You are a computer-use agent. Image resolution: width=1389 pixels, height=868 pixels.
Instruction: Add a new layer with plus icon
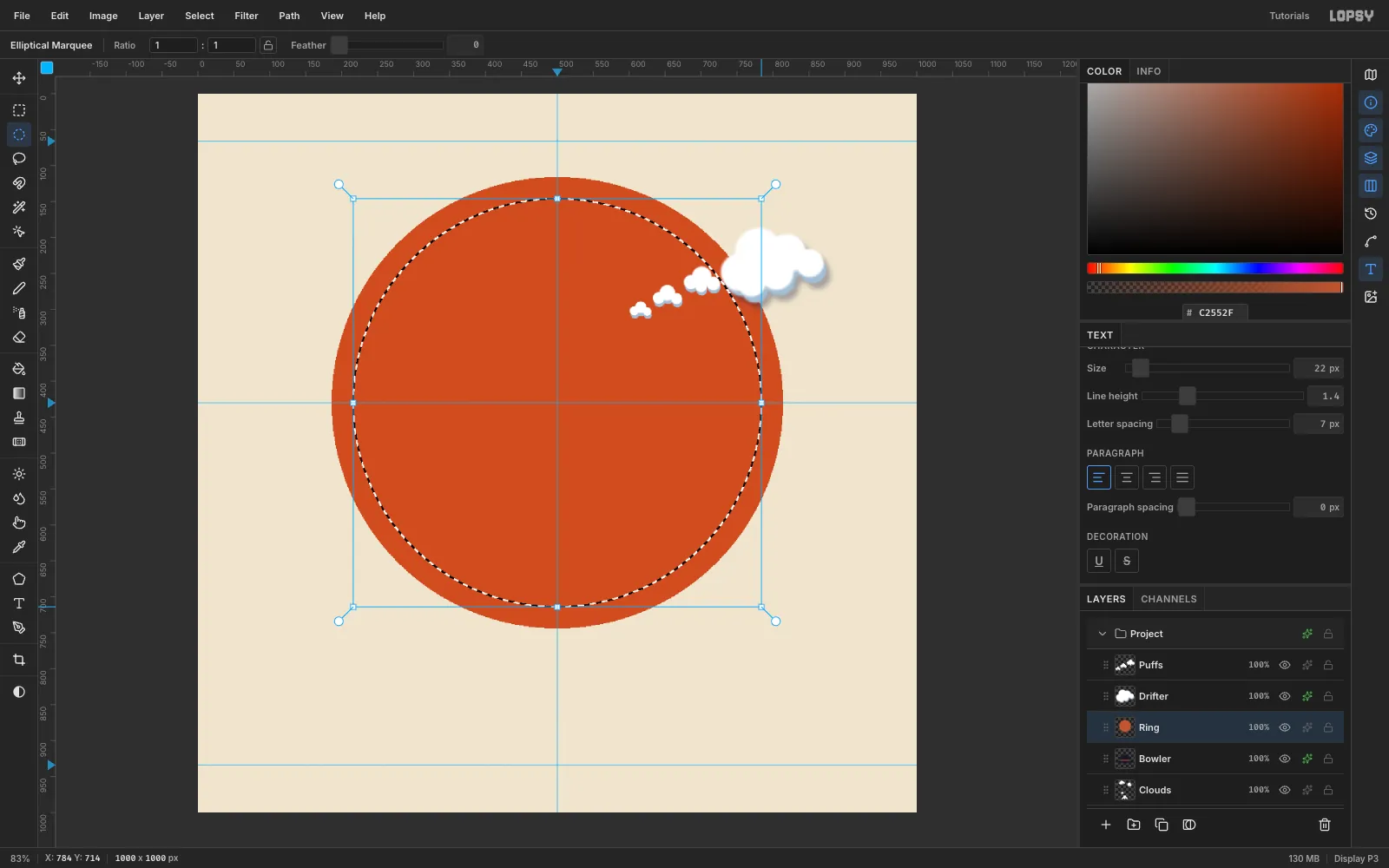pos(1106,825)
